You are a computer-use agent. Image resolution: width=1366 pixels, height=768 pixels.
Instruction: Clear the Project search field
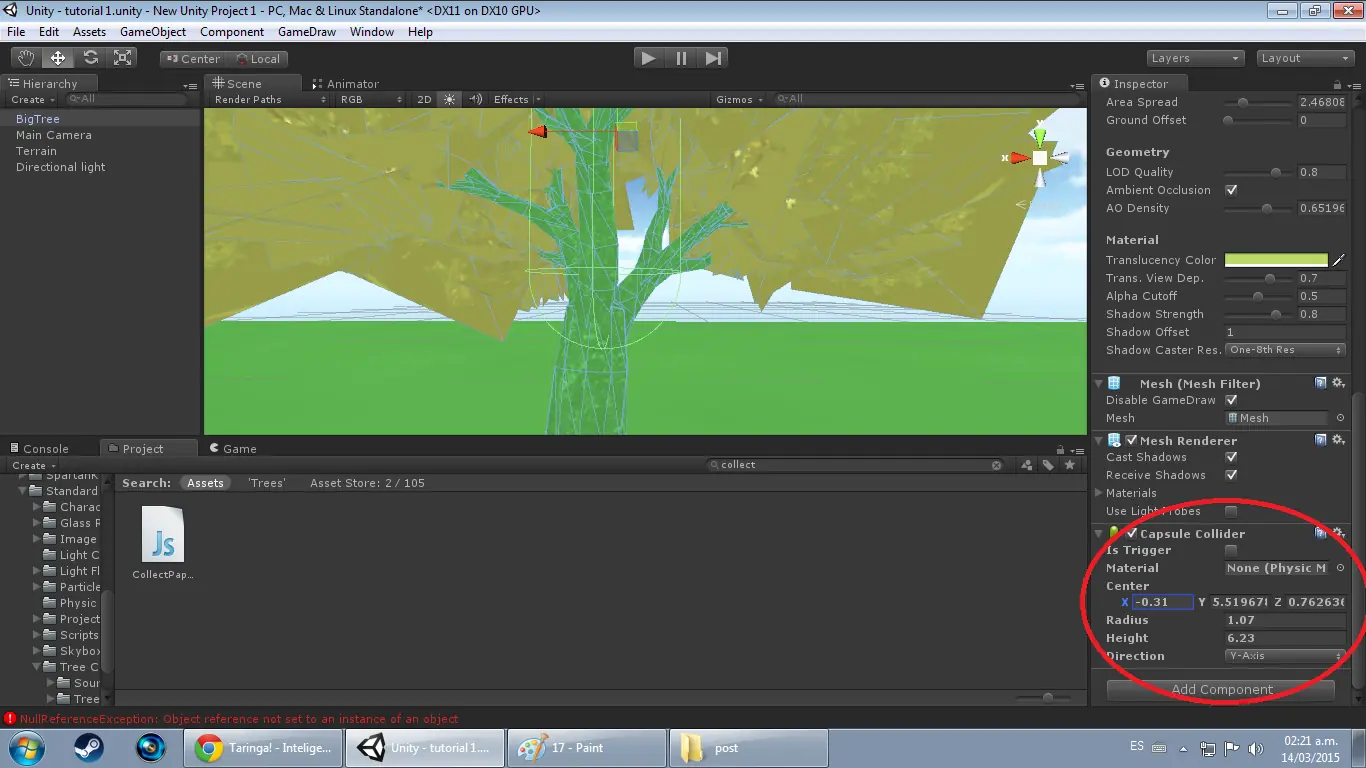[x=996, y=465]
